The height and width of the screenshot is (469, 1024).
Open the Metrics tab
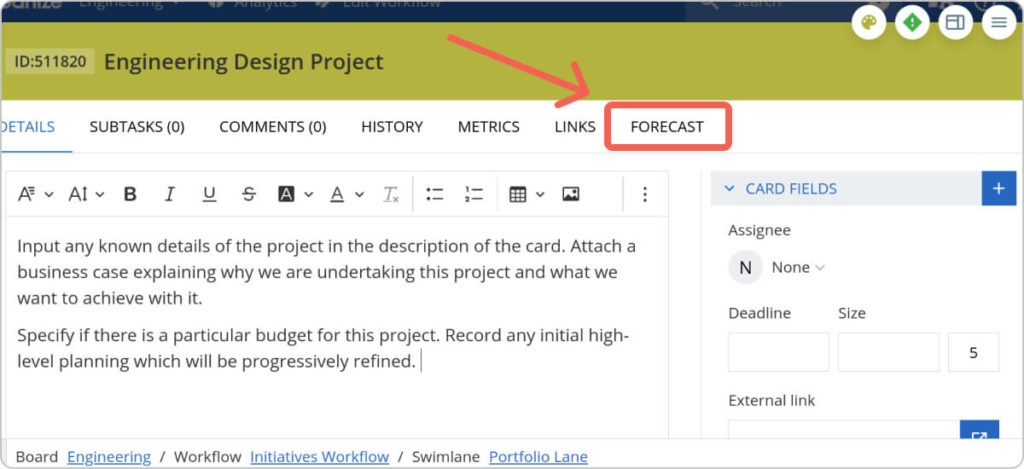coord(488,127)
